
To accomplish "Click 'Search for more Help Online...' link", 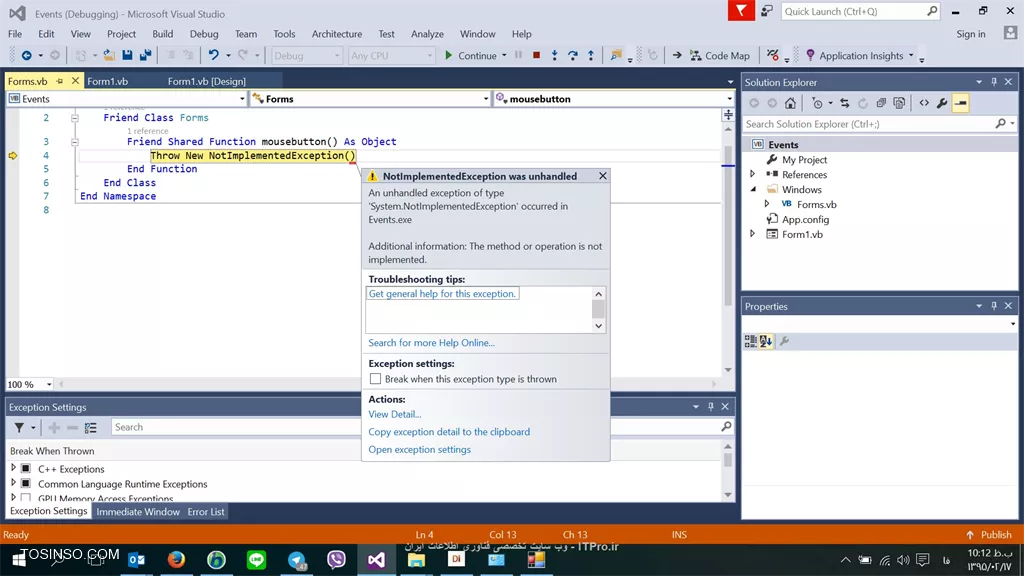I will click(x=432, y=343).
